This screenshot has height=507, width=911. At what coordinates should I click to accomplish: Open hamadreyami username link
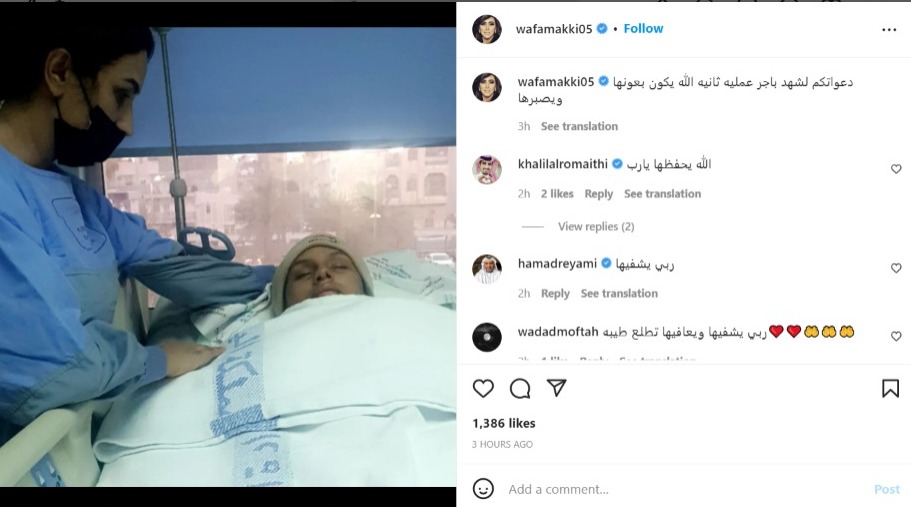[557, 264]
